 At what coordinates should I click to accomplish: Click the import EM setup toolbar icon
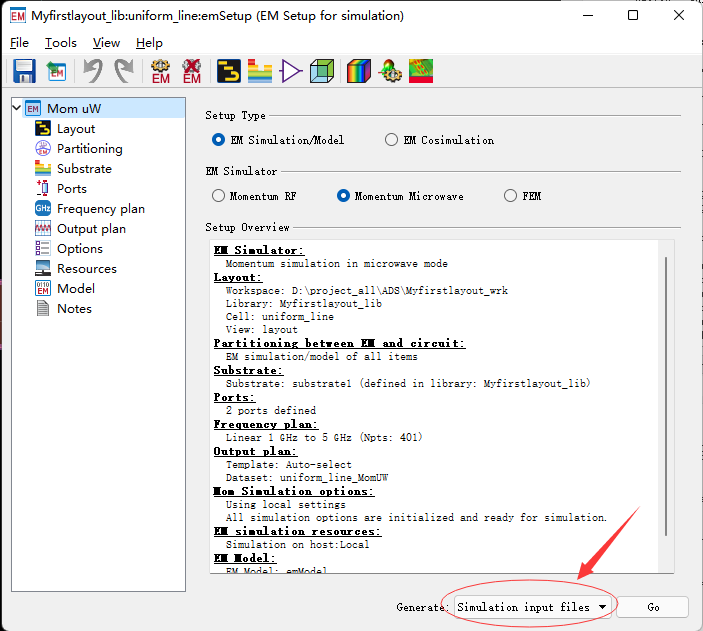[x=56, y=71]
